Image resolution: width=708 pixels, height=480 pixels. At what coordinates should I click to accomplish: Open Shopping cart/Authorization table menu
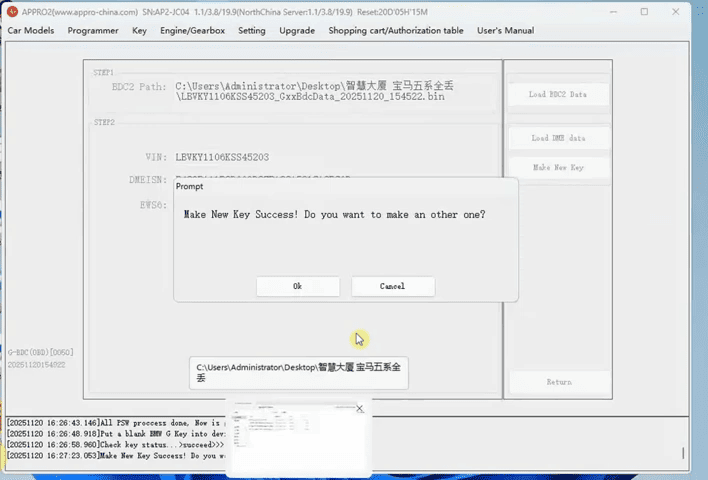395,31
